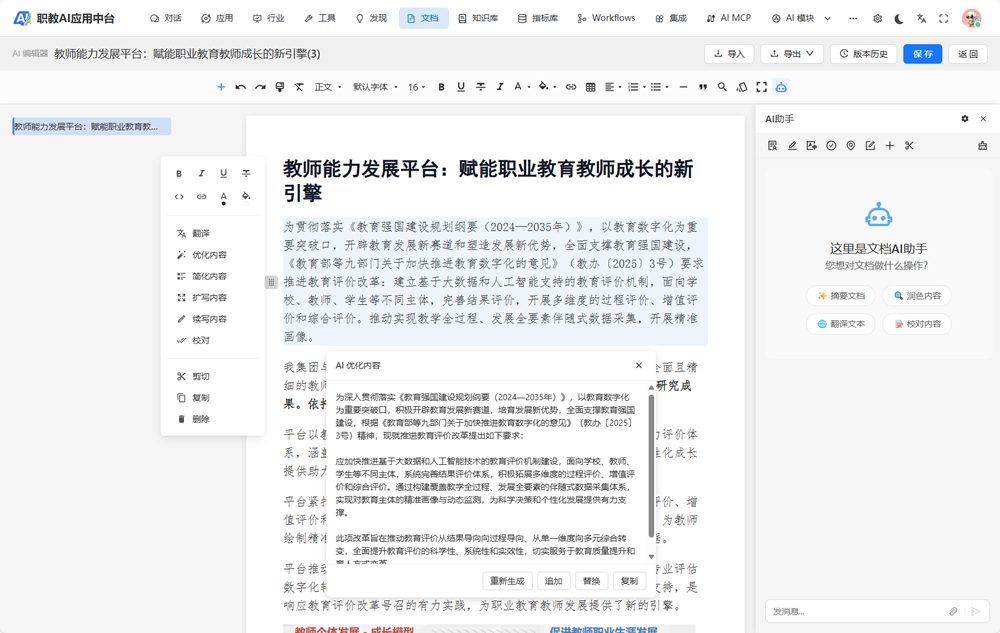Open the 导出 export dropdown
The width and height of the screenshot is (1000, 633).
tap(792, 54)
